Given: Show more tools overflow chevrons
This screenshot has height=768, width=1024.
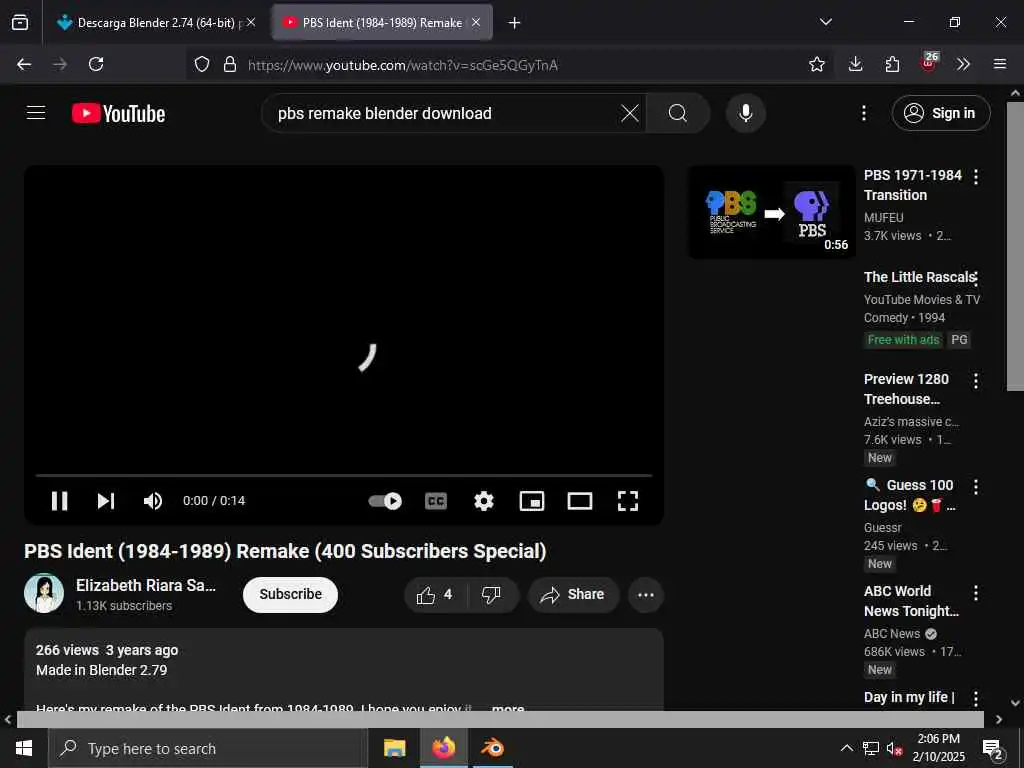Looking at the screenshot, I should (963, 64).
